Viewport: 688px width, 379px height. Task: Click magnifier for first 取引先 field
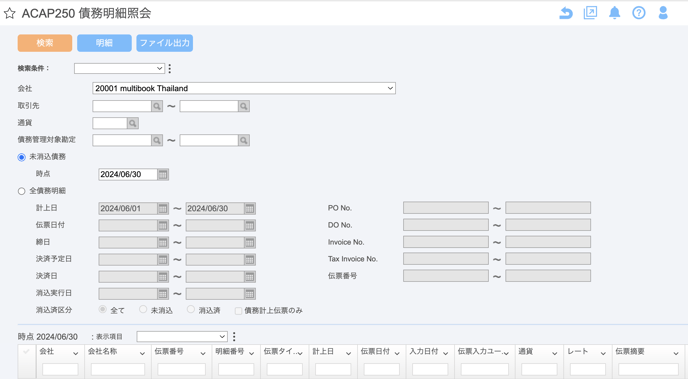pyautogui.click(x=157, y=106)
